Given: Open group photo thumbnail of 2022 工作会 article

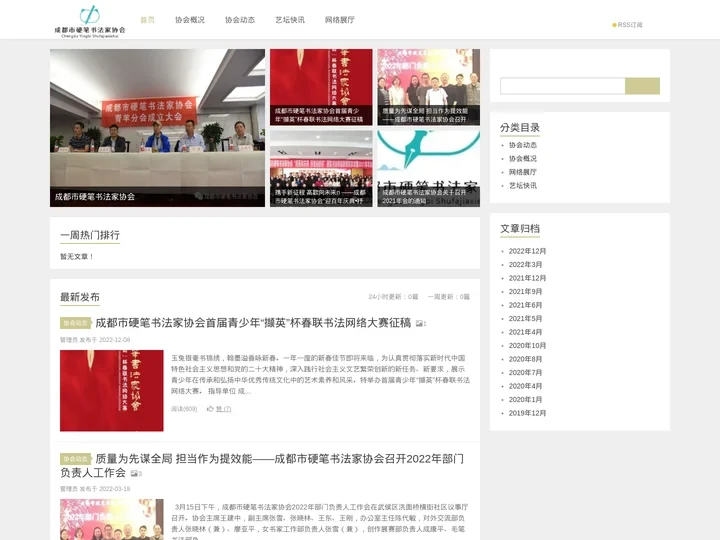Looking at the screenshot, I should [x=112, y=519].
